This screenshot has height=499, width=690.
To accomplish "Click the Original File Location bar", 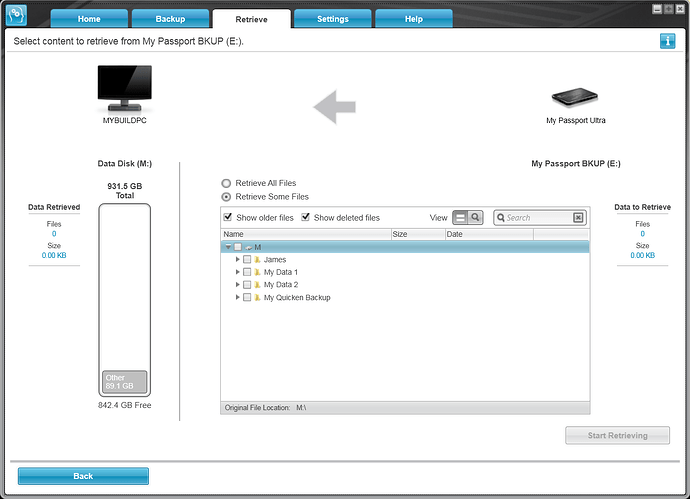I will tap(405, 408).
